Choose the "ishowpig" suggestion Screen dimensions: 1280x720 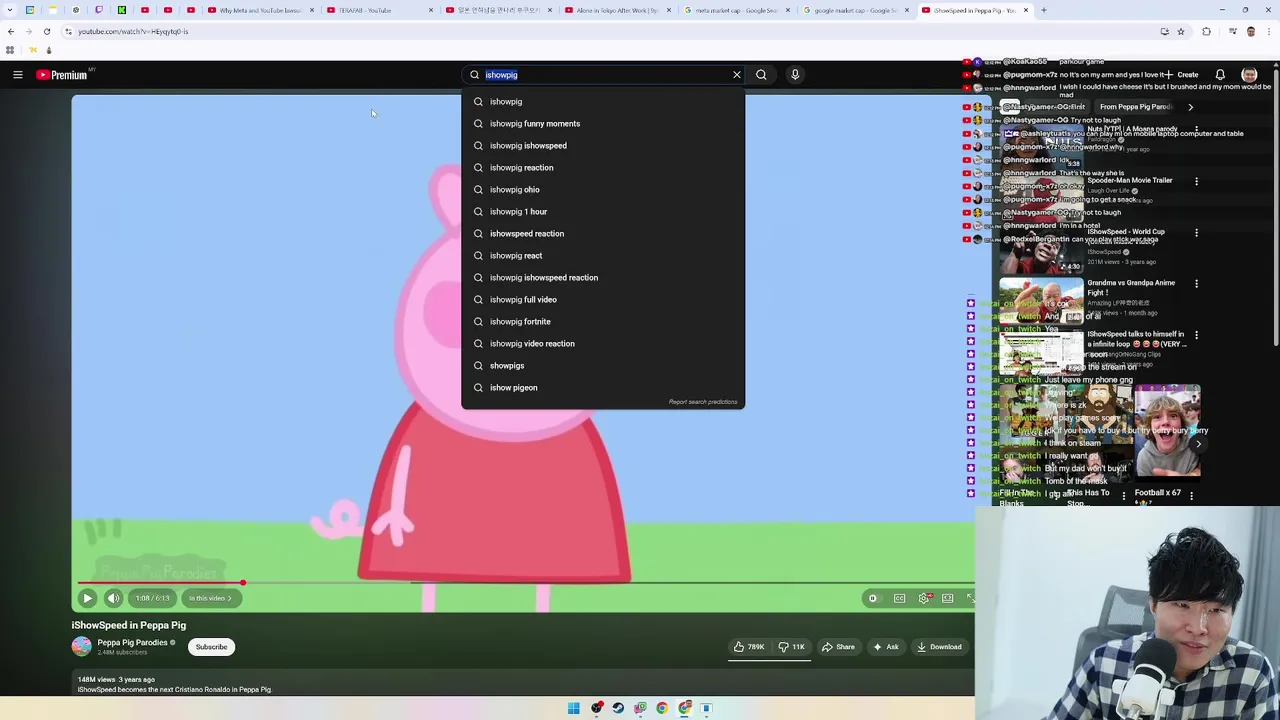pyautogui.click(x=603, y=102)
